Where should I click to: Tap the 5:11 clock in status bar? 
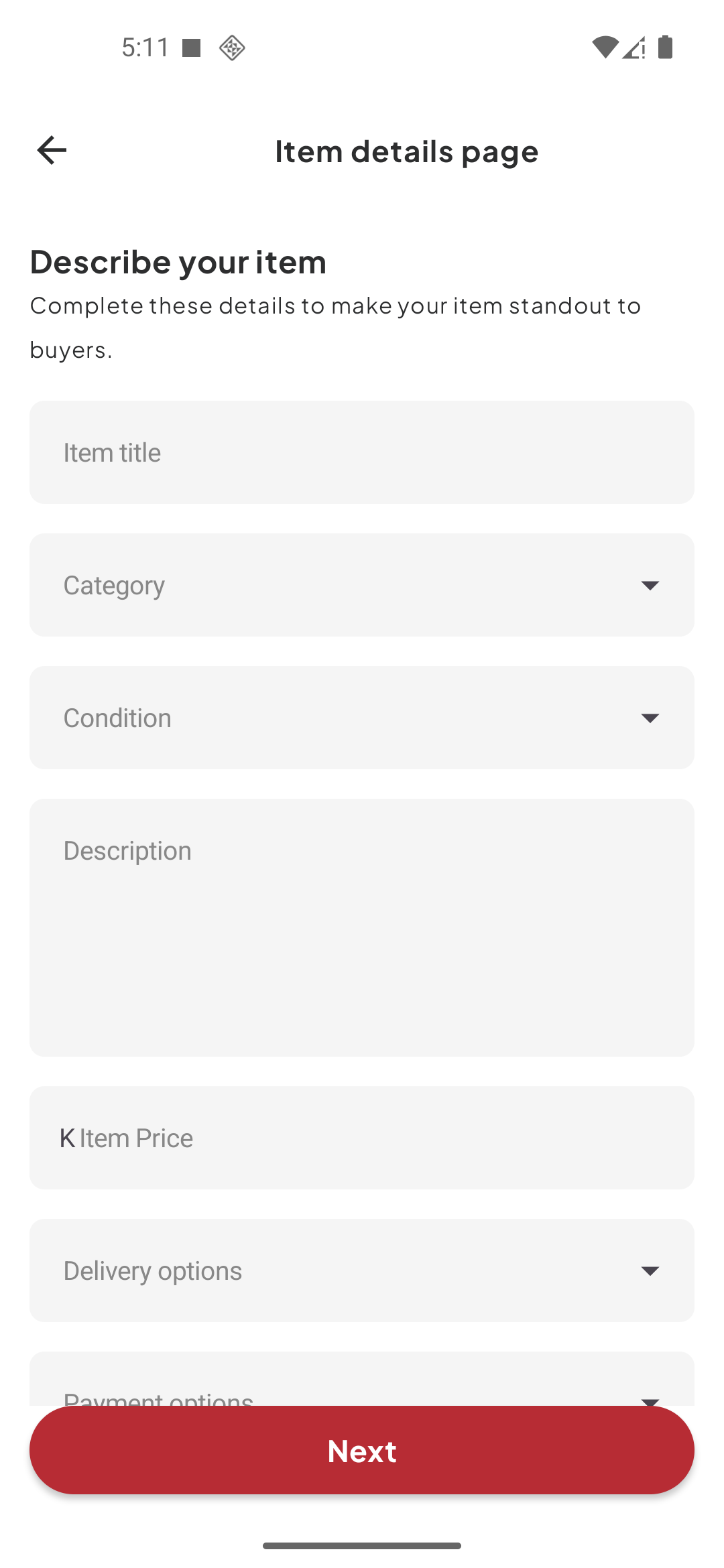pyautogui.click(x=145, y=48)
